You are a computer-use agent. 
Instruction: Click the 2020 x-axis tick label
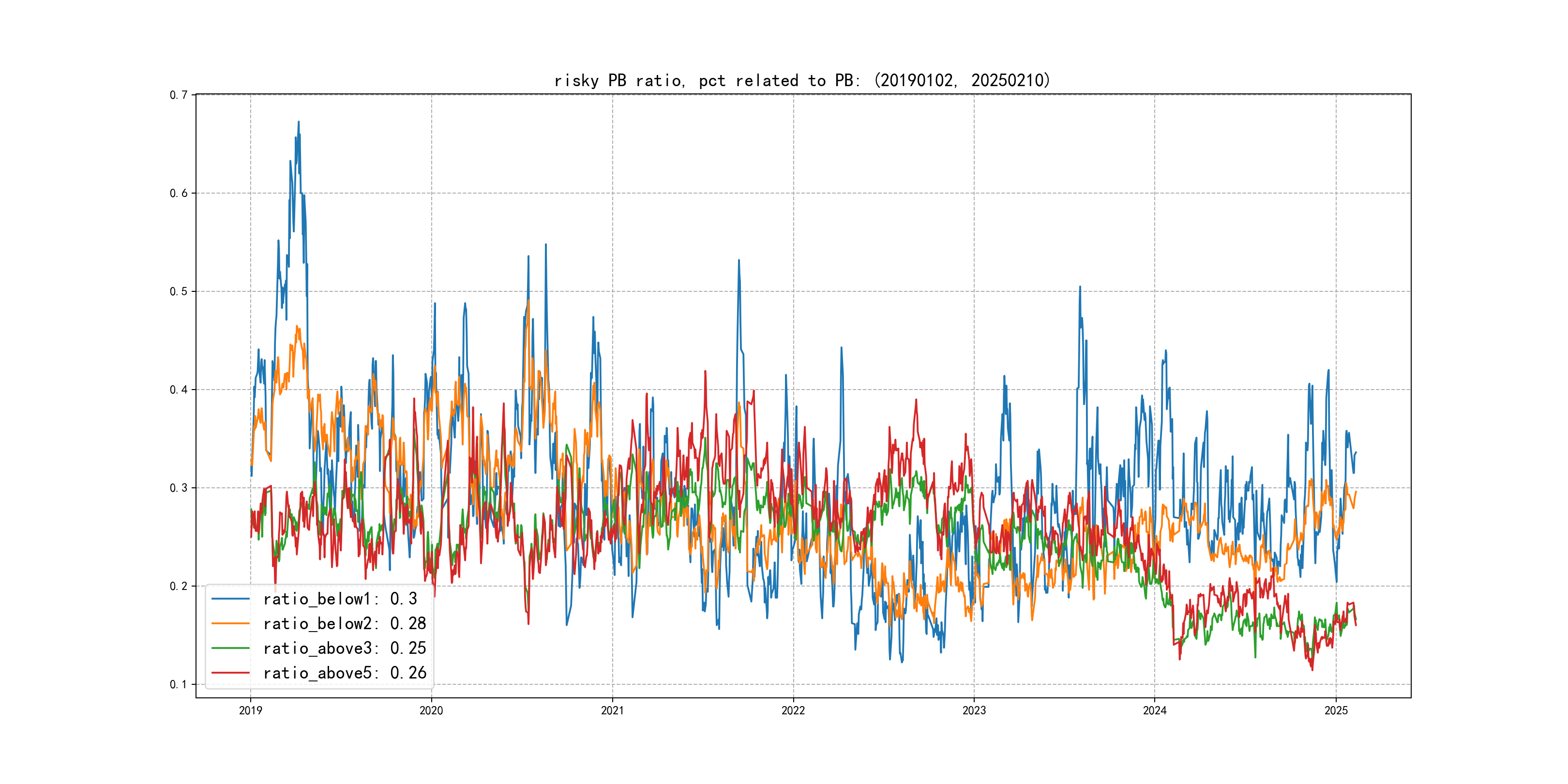coord(431,710)
